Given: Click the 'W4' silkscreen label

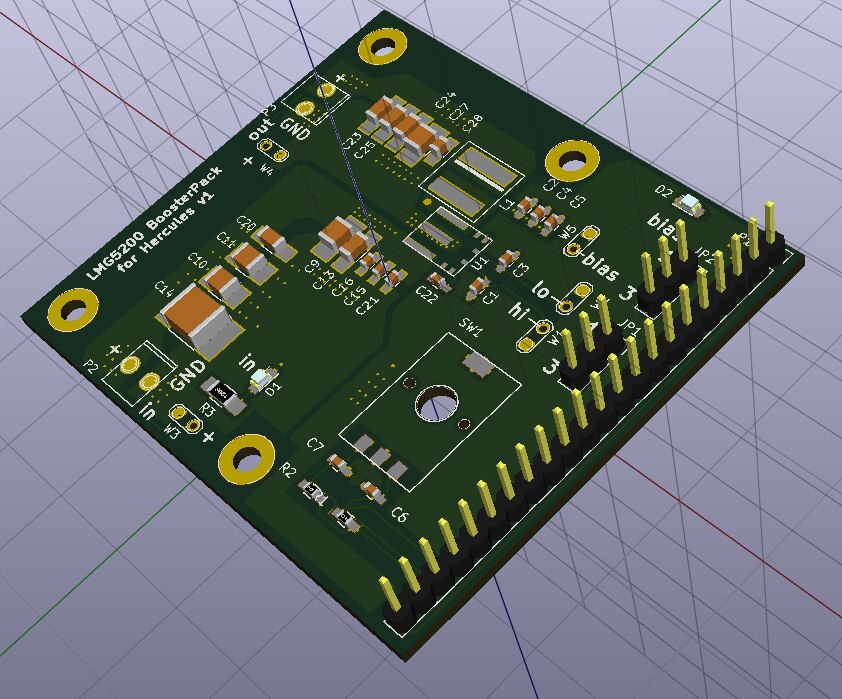Looking at the screenshot, I should 266,169.
